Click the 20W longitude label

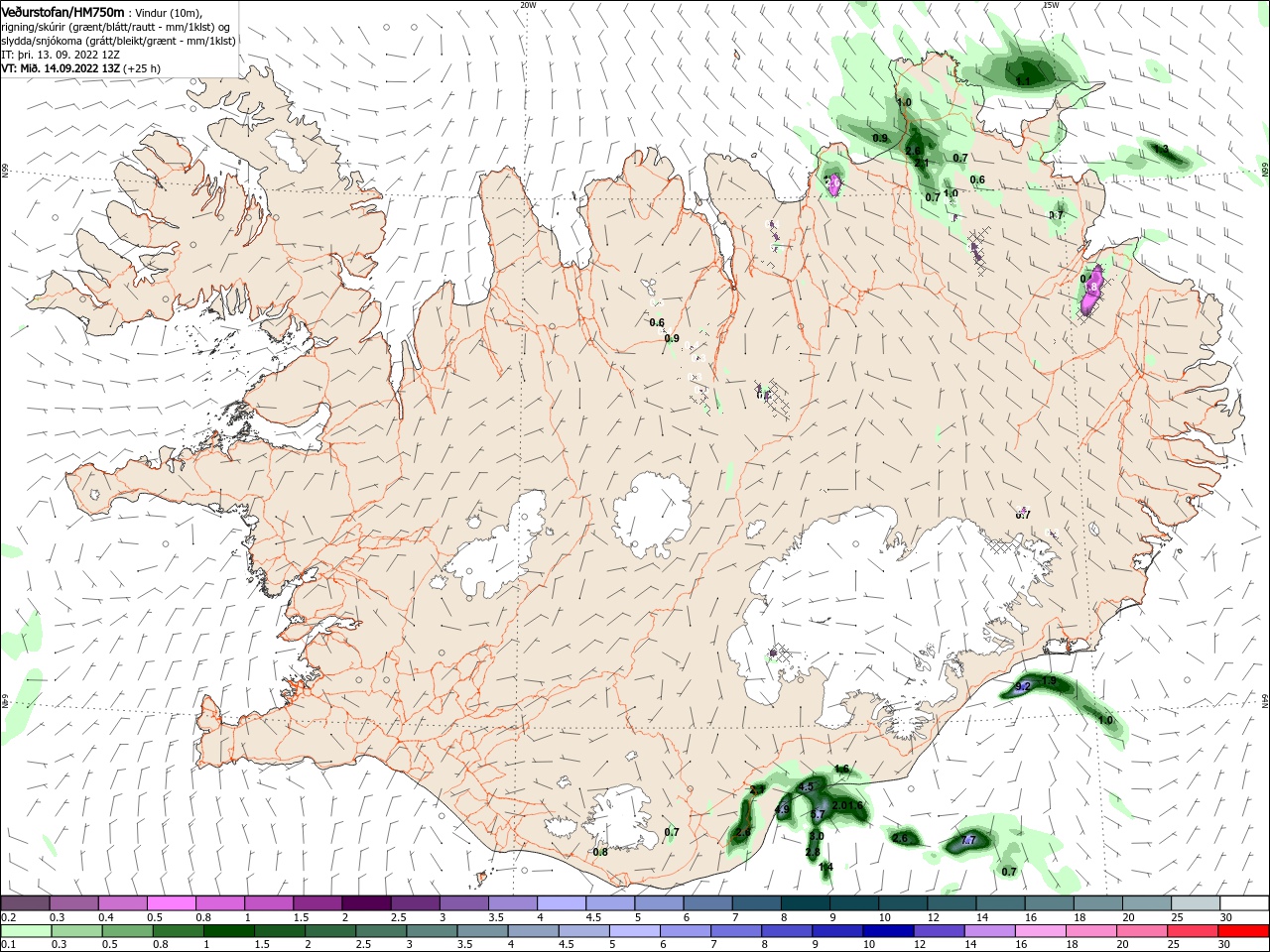[528, 5]
